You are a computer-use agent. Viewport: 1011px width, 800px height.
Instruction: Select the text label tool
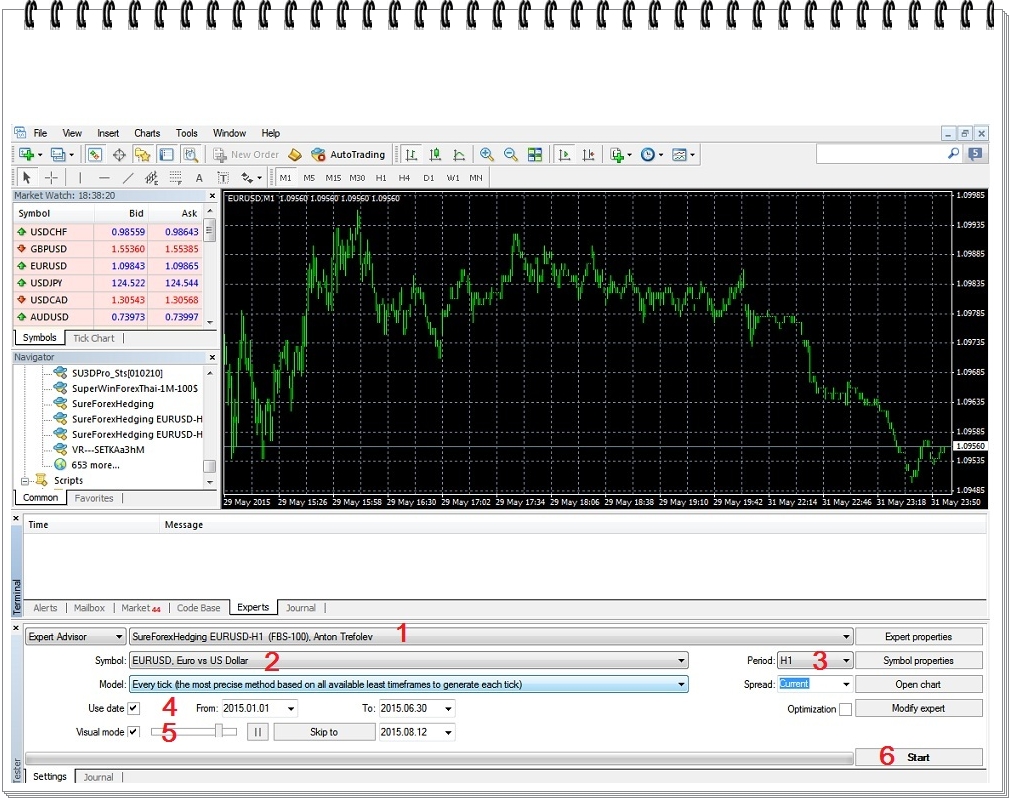[223, 178]
